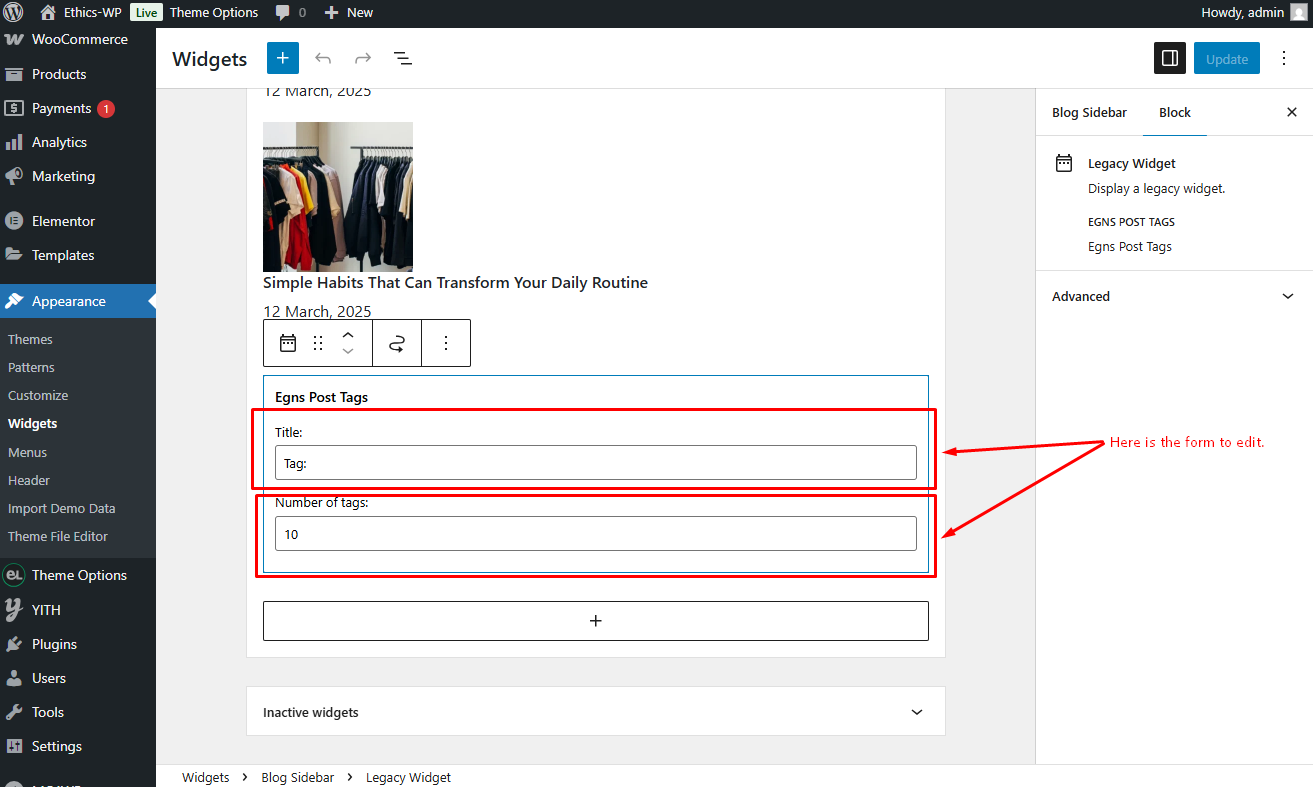This screenshot has width=1313, height=787.
Task: Open the three-dot Options menu top right
Action: pyautogui.click(x=1285, y=58)
